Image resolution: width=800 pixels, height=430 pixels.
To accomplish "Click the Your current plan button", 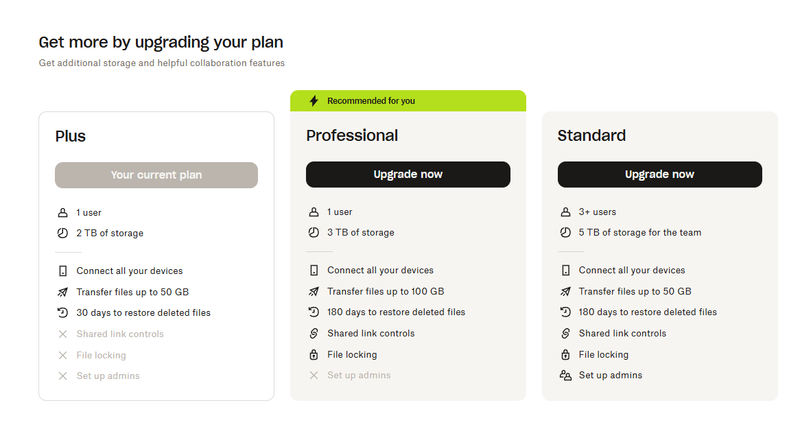I will (x=156, y=175).
